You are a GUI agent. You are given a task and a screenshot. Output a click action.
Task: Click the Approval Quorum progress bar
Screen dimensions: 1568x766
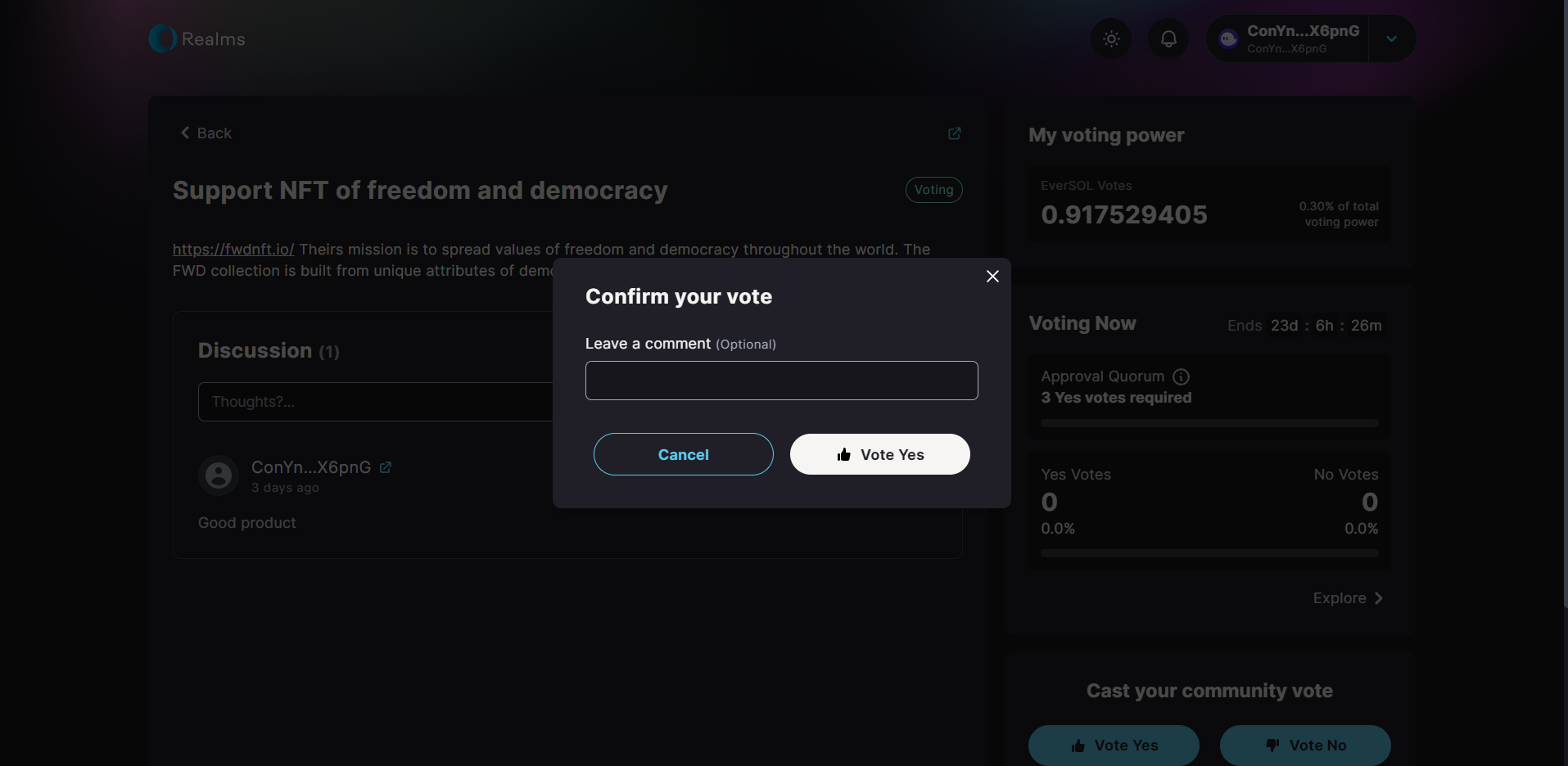coord(1209,423)
